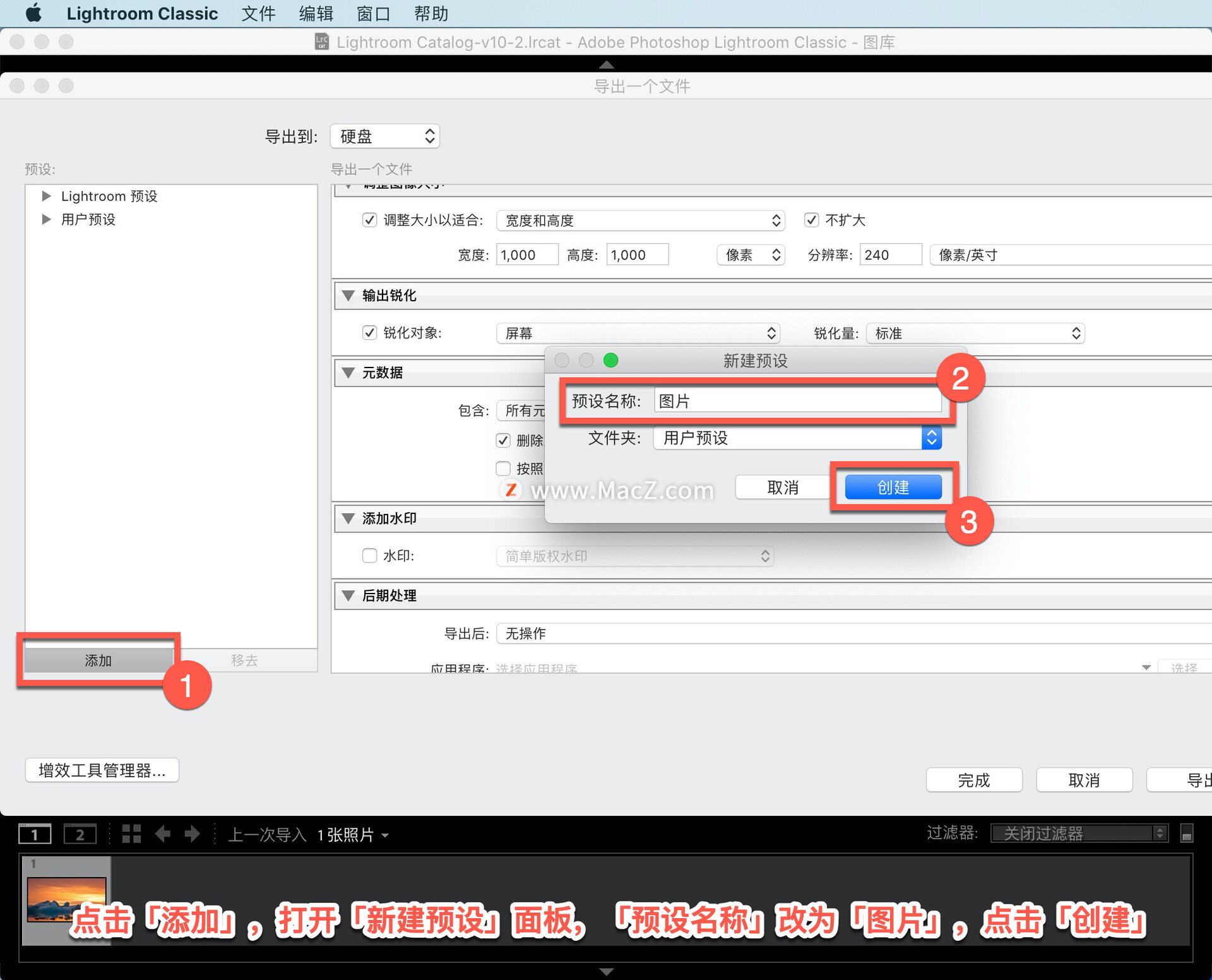Open the 文件夹 用户预设 dropdown

(798, 438)
